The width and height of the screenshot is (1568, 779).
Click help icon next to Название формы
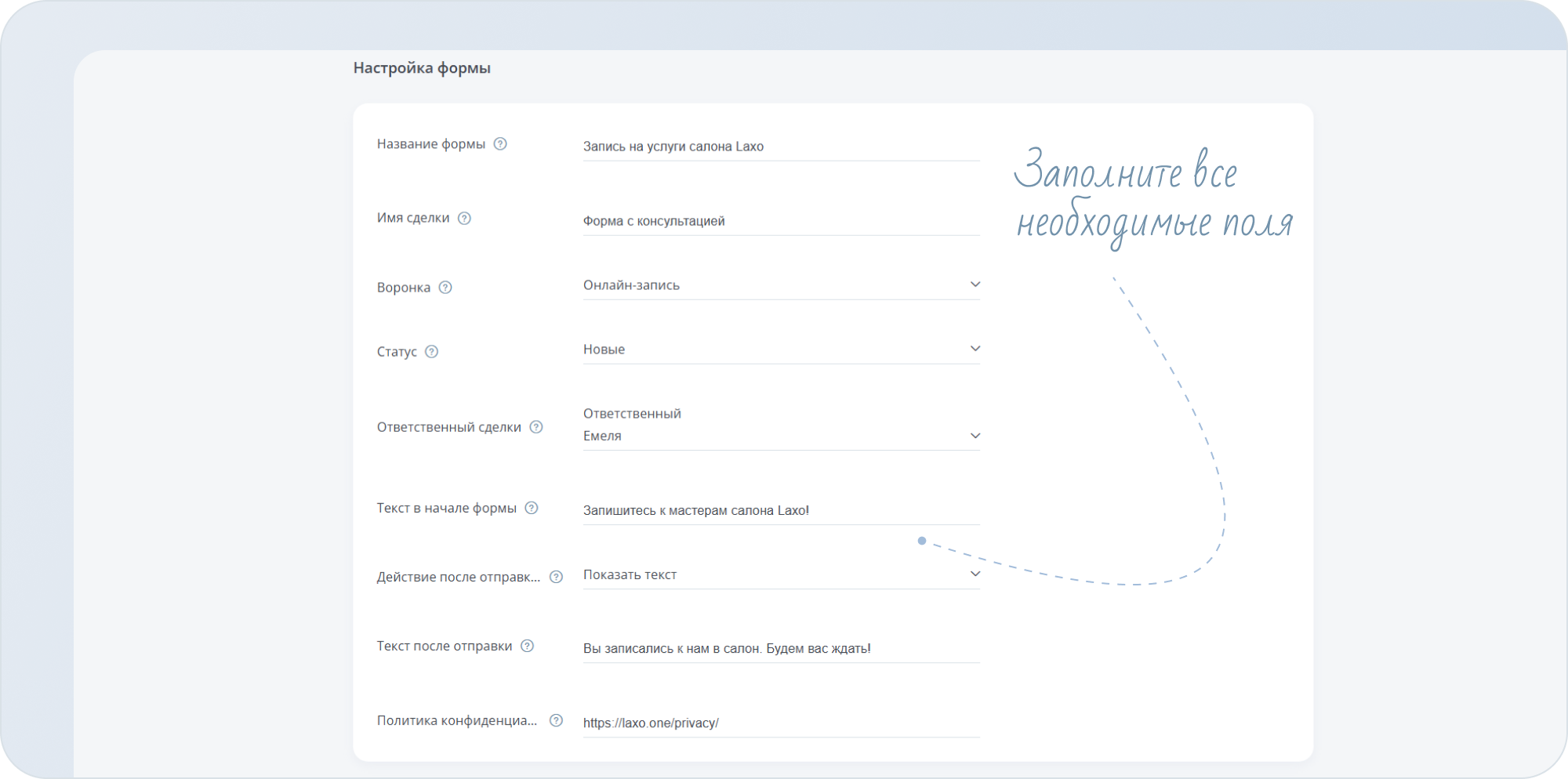coord(500,144)
